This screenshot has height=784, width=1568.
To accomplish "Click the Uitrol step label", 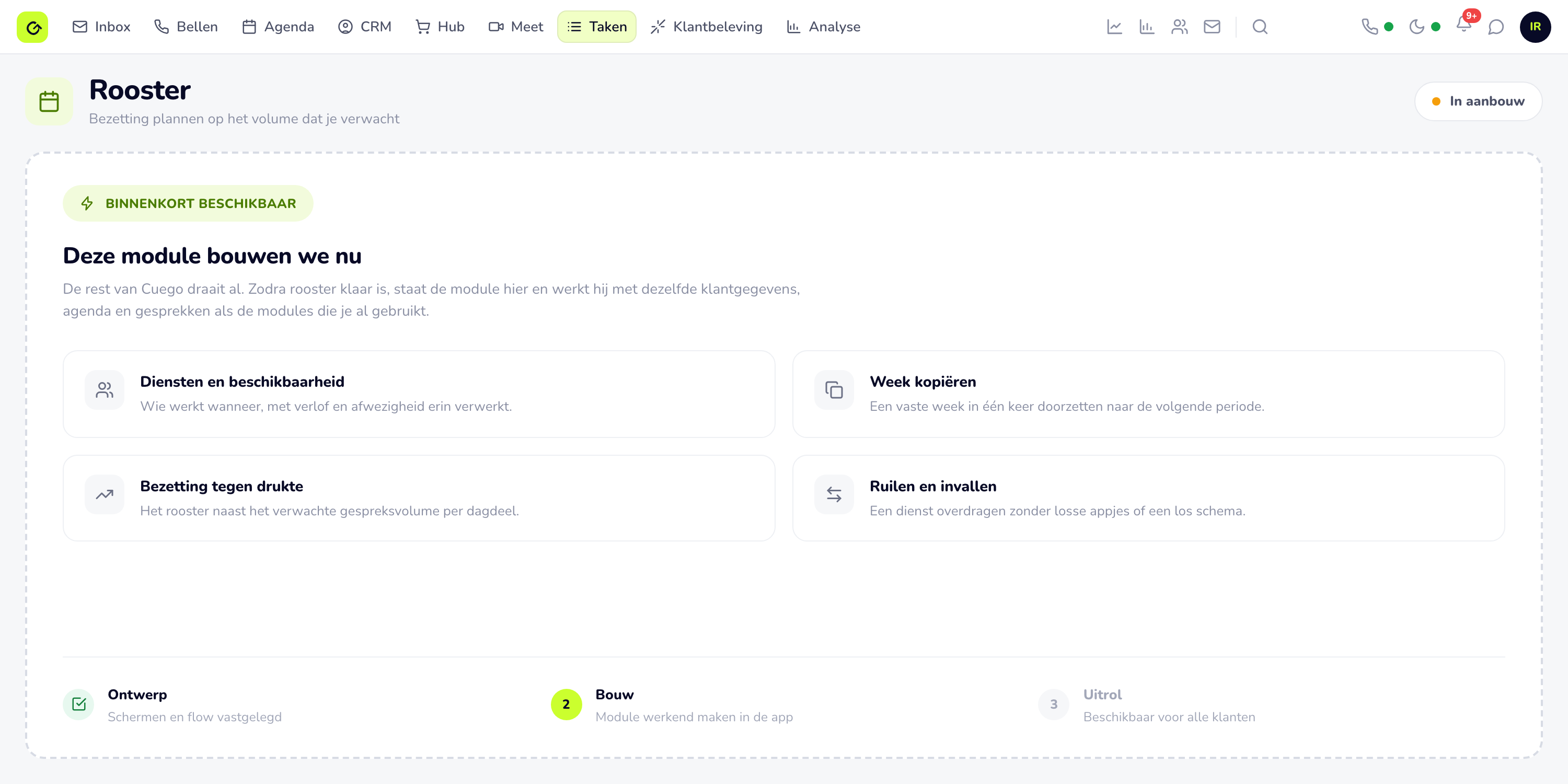I will 1102,695.
